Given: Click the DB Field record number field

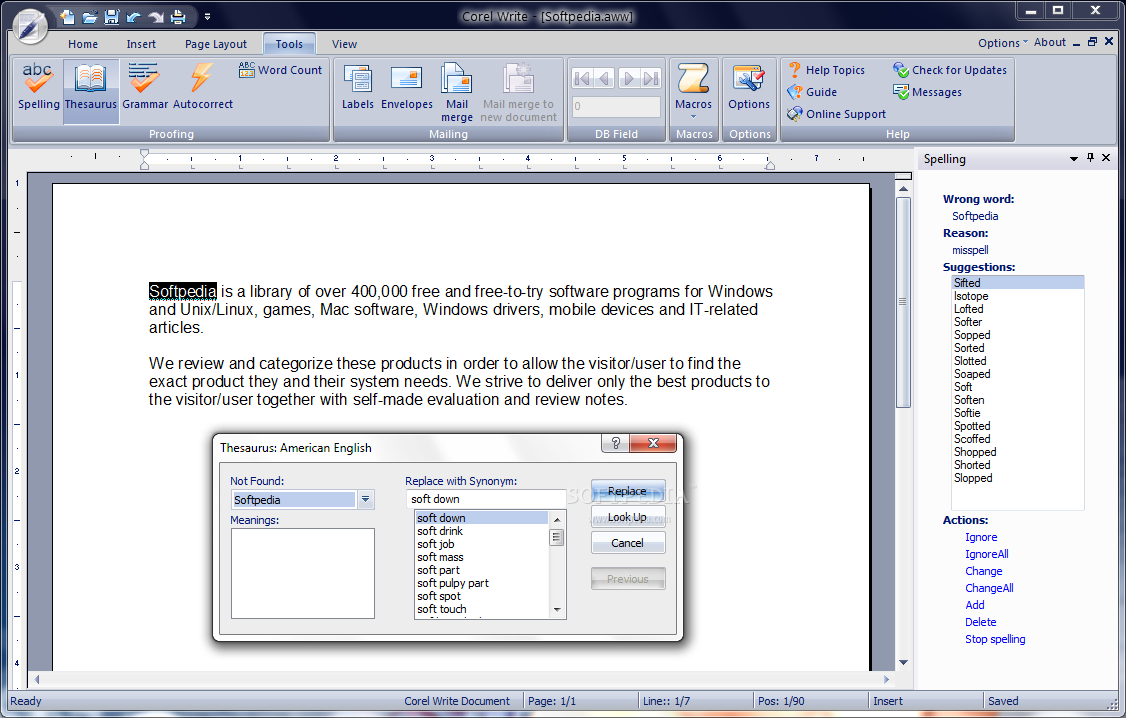Looking at the screenshot, I should click(616, 106).
